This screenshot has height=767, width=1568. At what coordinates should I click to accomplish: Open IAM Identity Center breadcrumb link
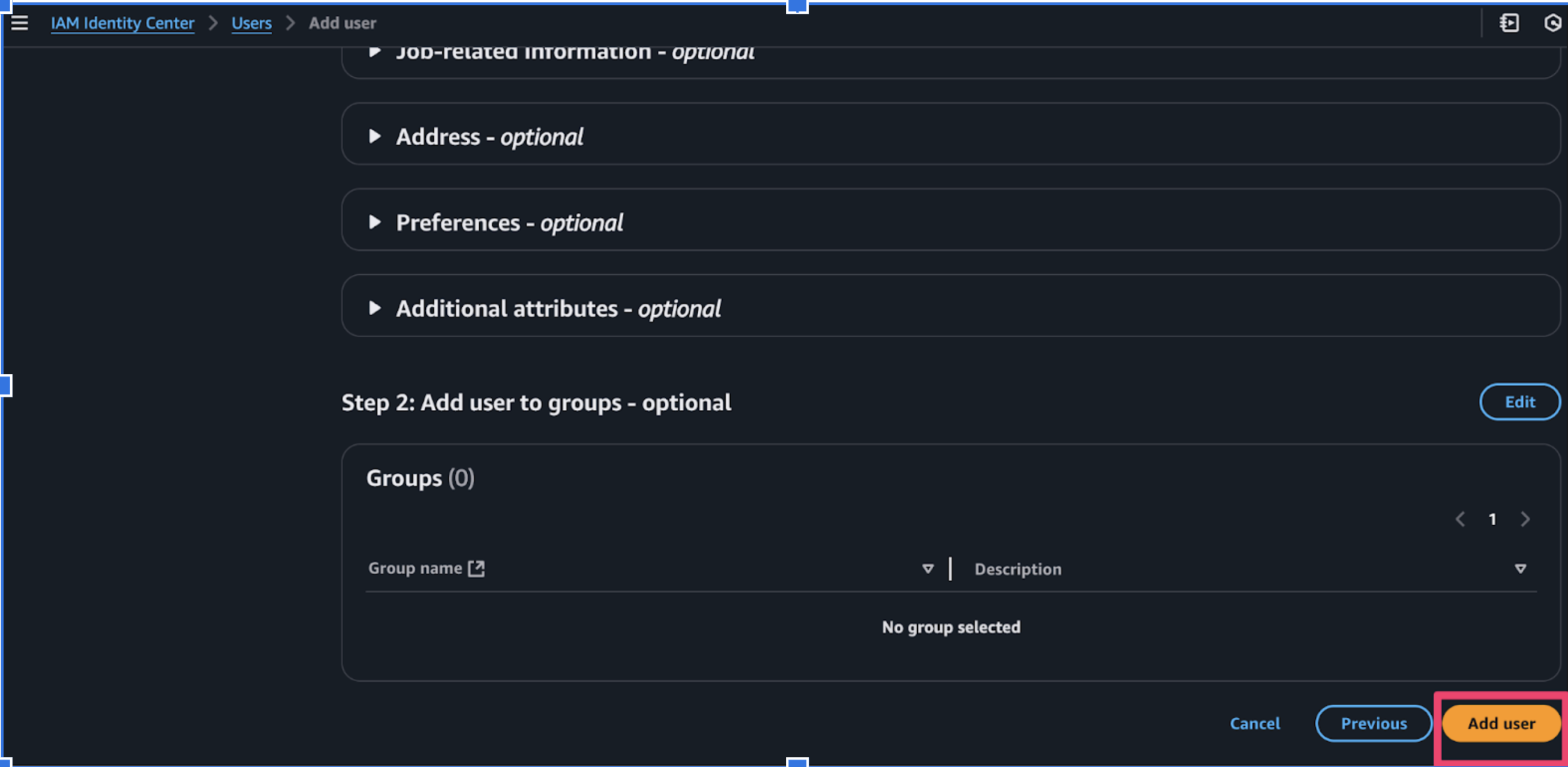click(x=122, y=23)
